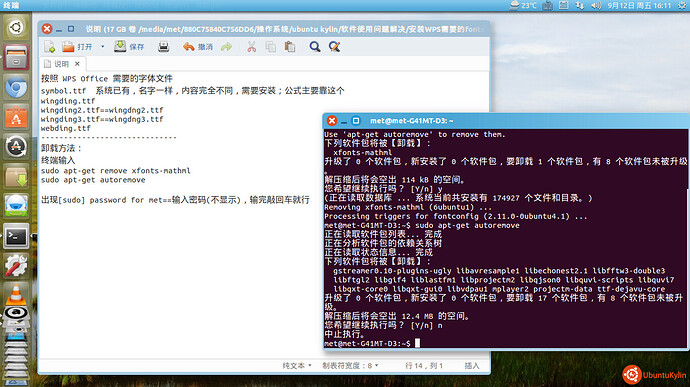
Task: Open the package installer box icon in launcher
Action: [x=16, y=176]
